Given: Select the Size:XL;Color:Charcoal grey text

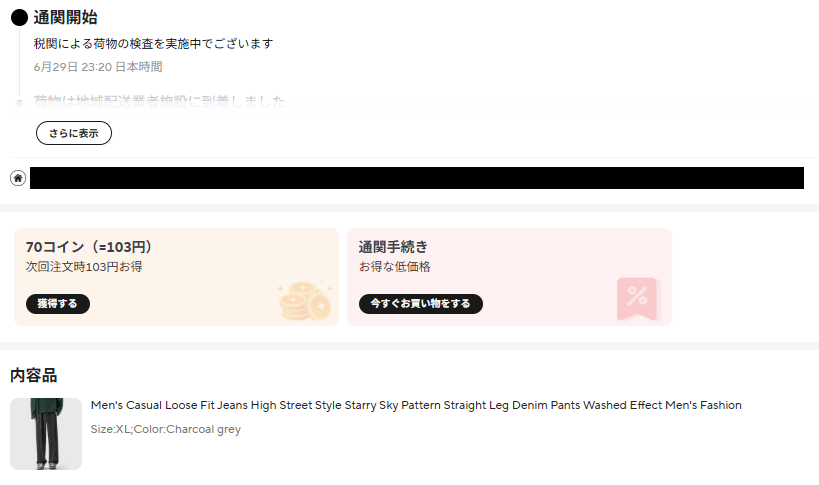Looking at the screenshot, I should tap(166, 429).
